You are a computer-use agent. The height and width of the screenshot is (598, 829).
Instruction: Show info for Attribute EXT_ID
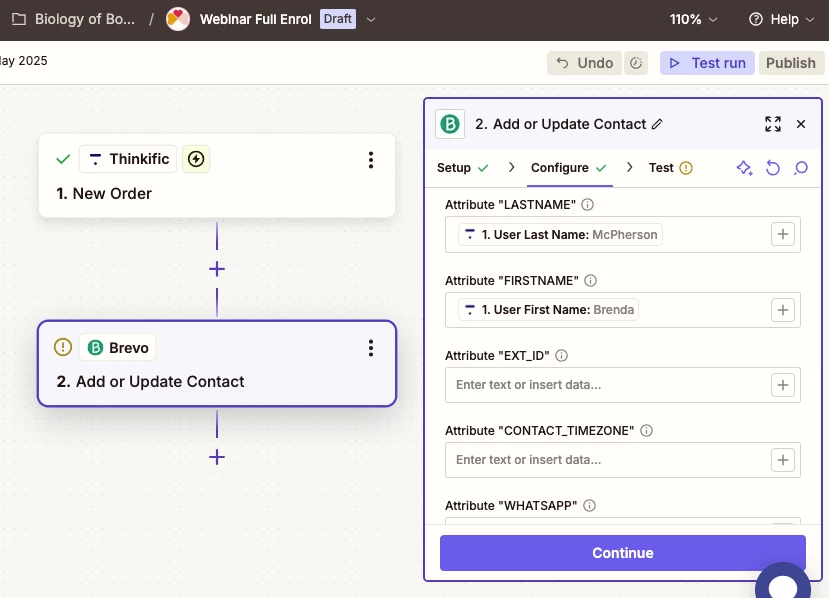point(561,356)
